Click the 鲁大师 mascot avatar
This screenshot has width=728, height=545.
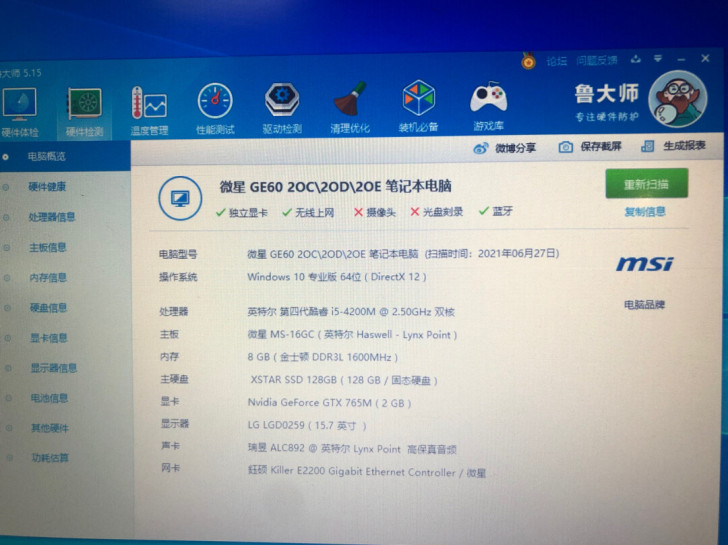click(678, 99)
